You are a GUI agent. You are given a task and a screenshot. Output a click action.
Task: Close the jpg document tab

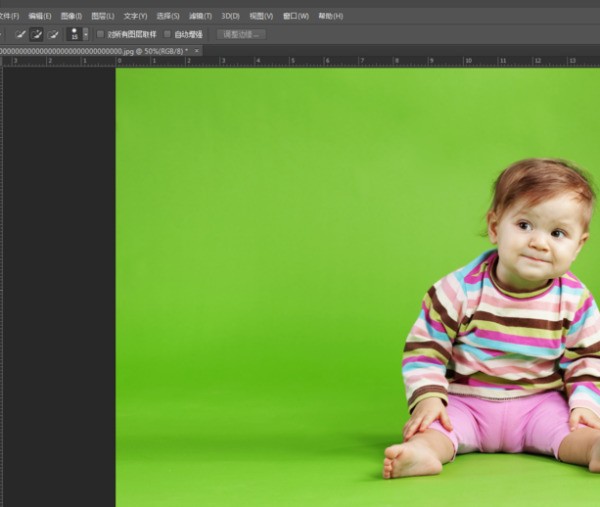pos(197,50)
